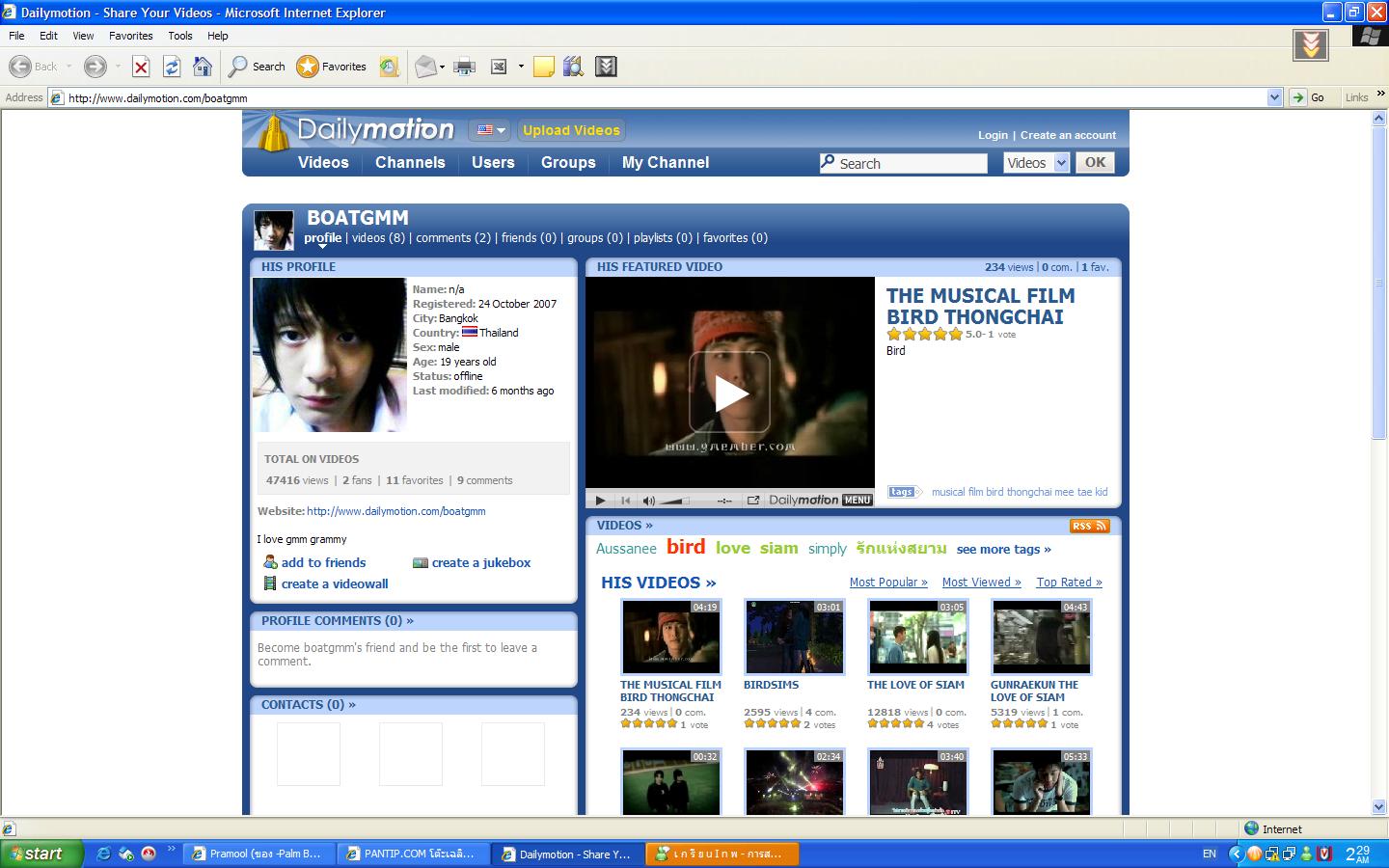Open Videos search type dropdown

[x=1036, y=163]
